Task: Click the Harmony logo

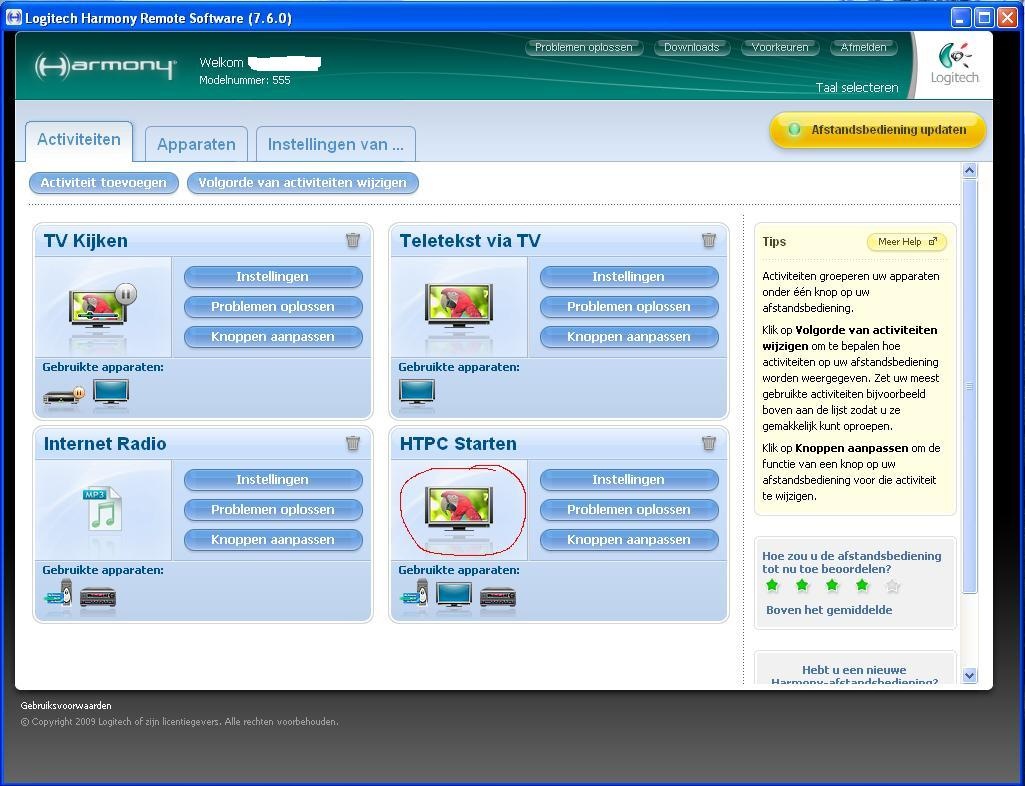Action: pyautogui.click(x=105, y=67)
